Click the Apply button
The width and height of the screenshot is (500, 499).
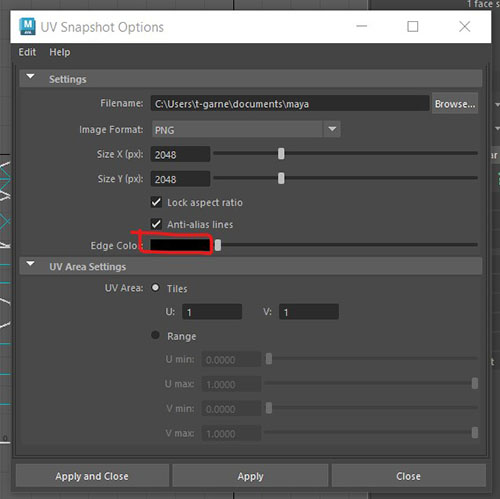pyautogui.click(x=250, y=476)
